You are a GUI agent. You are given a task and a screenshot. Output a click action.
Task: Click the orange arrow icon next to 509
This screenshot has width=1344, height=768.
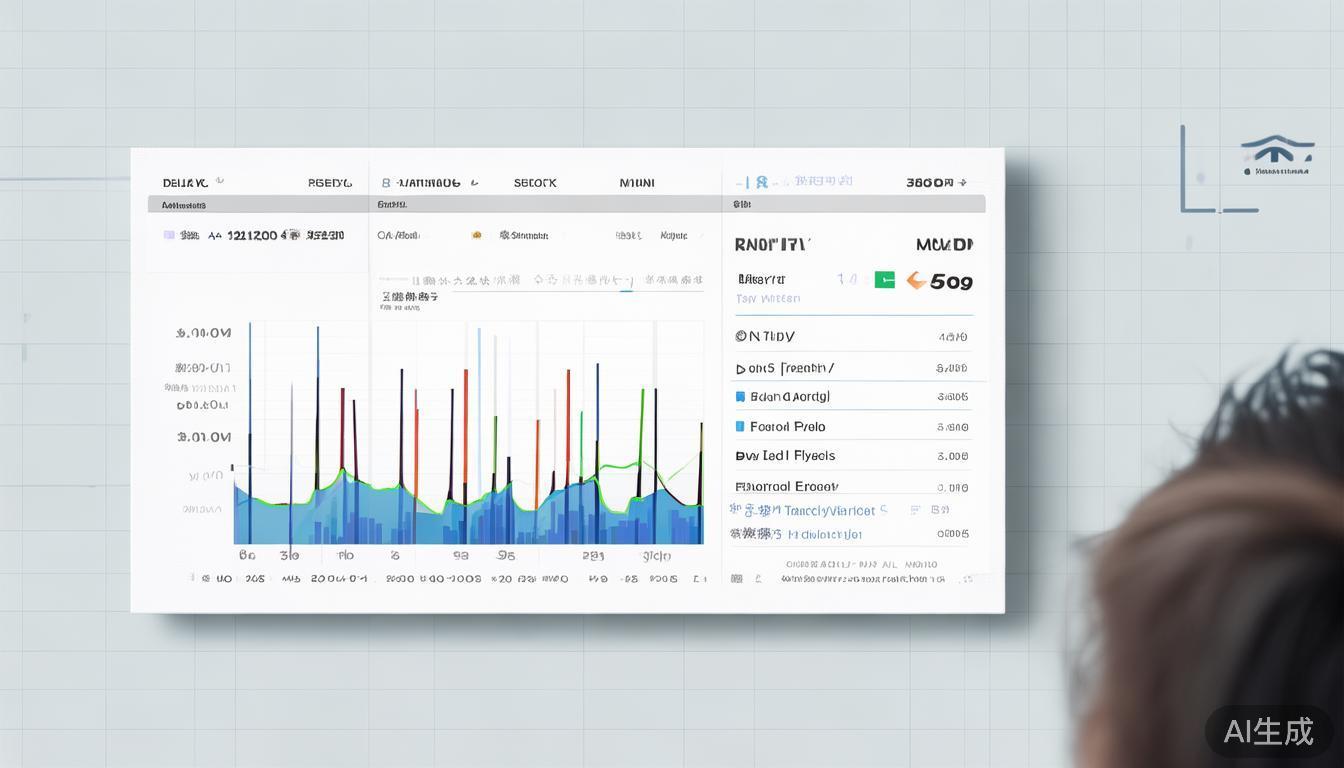pyautogui.click(x=915, y=281)
